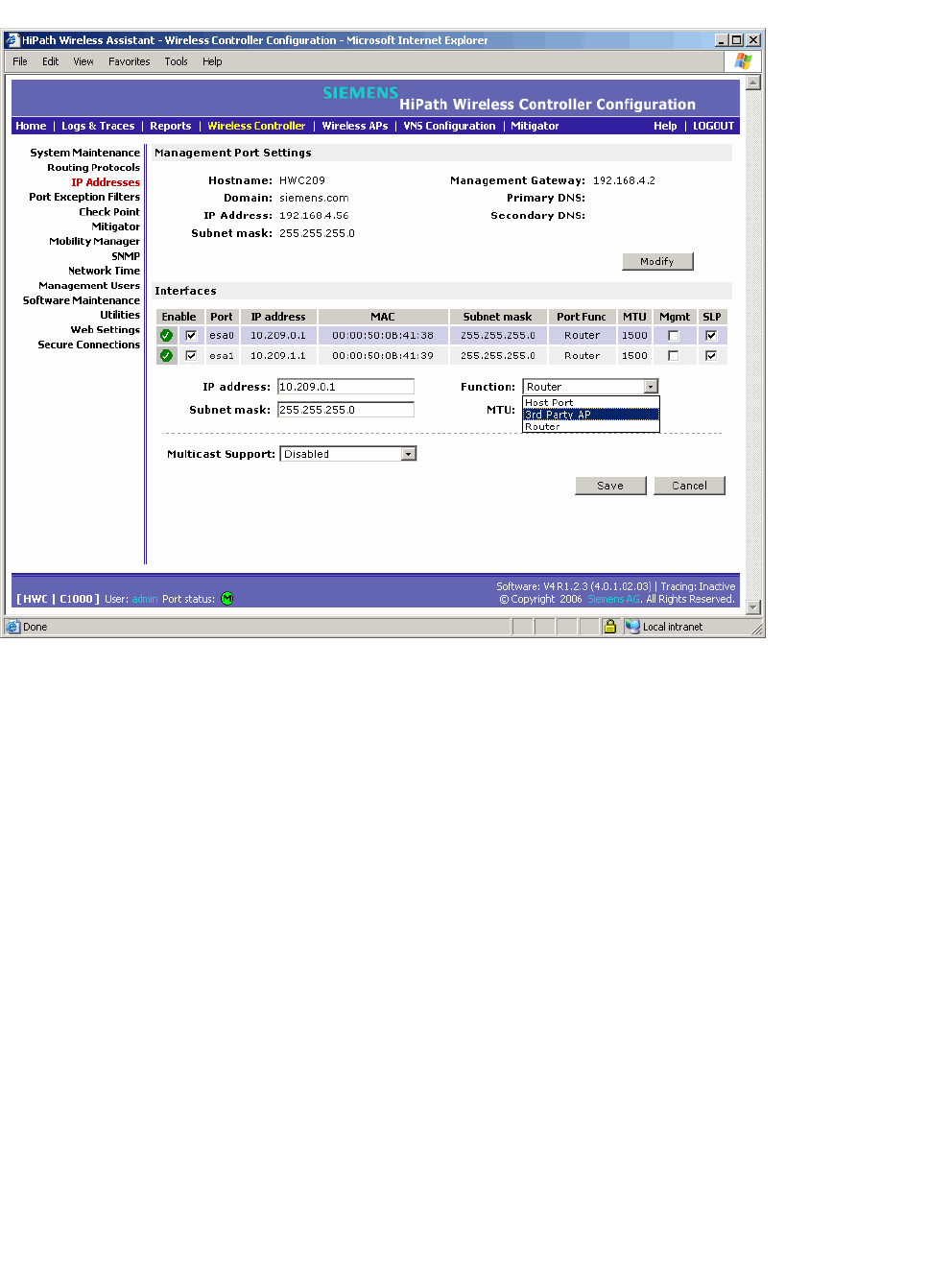
Task: Click the Local intranet zone icon
Action: 632,627
